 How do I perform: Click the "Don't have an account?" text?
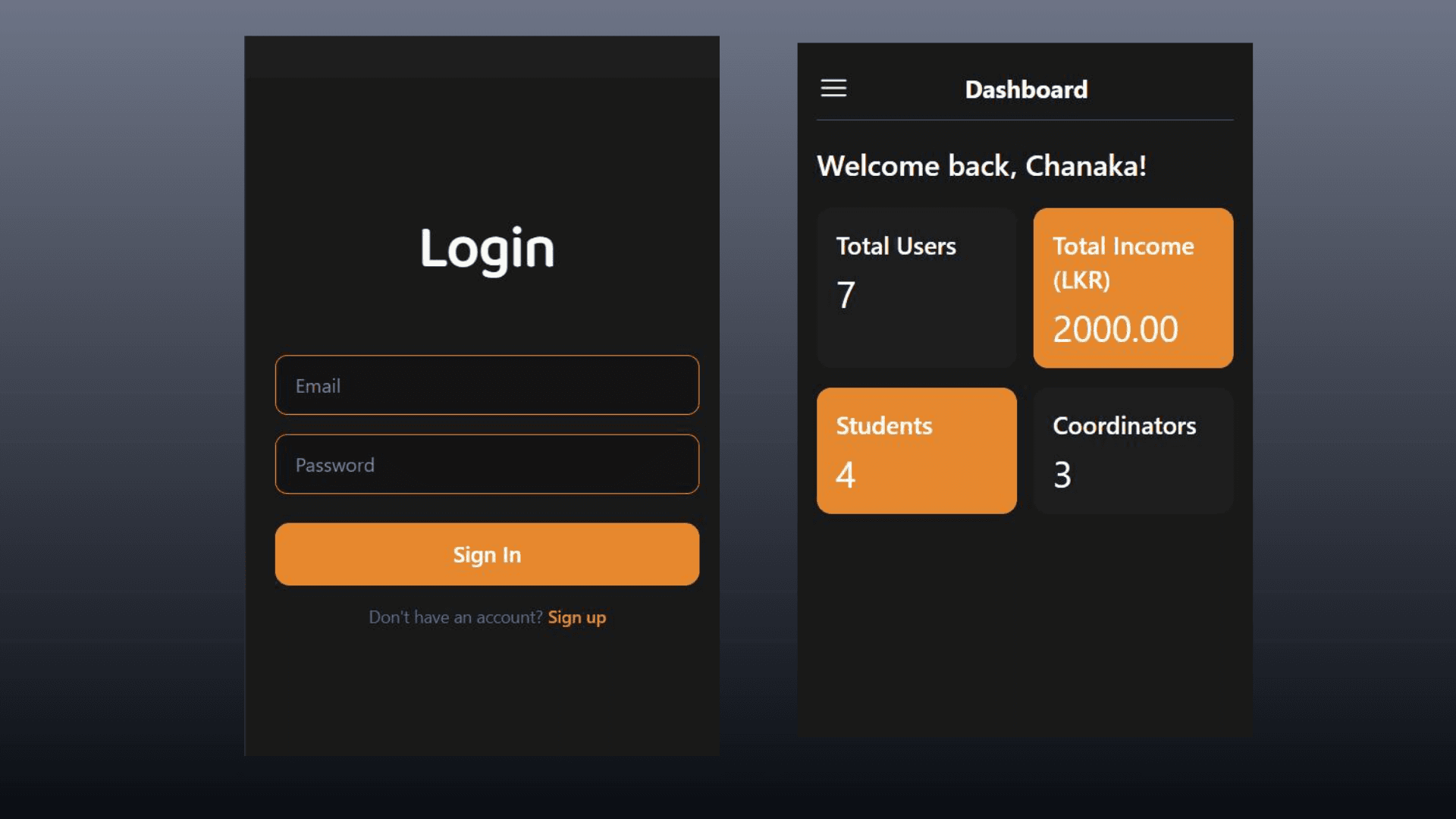[456, 617]
